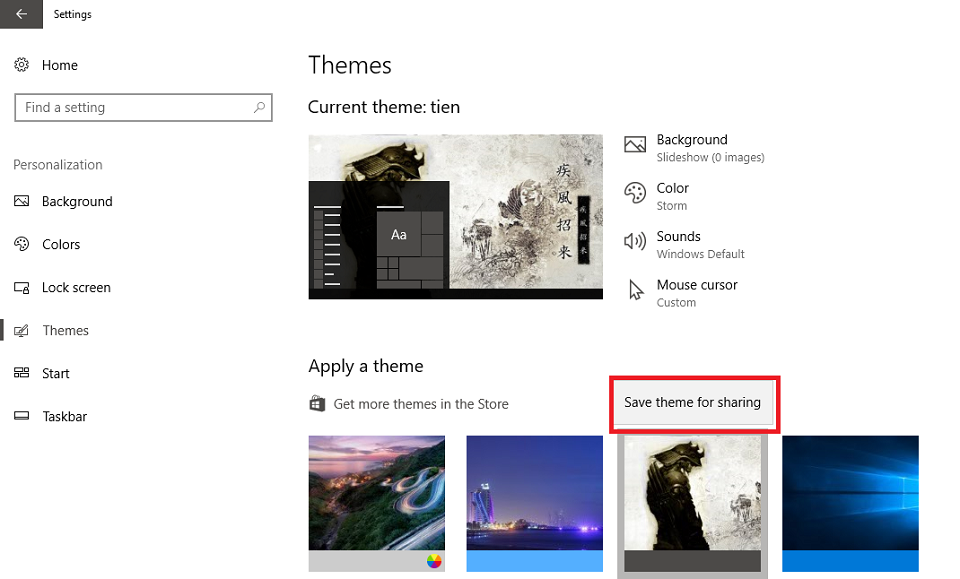
Task: Open Background Slideshow setting of current theme
Action: tap(695, 148)
